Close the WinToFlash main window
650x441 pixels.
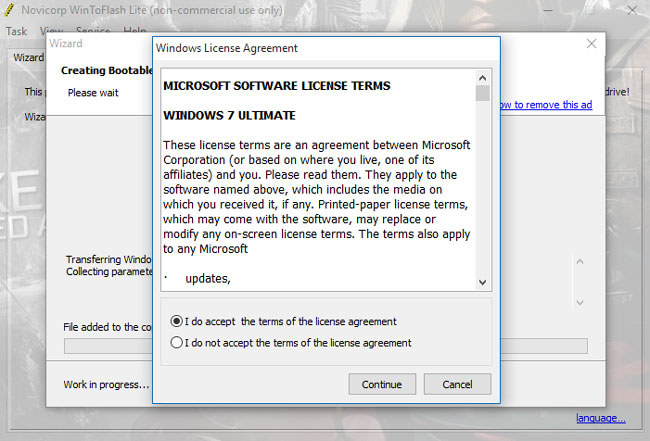point(632,10)
